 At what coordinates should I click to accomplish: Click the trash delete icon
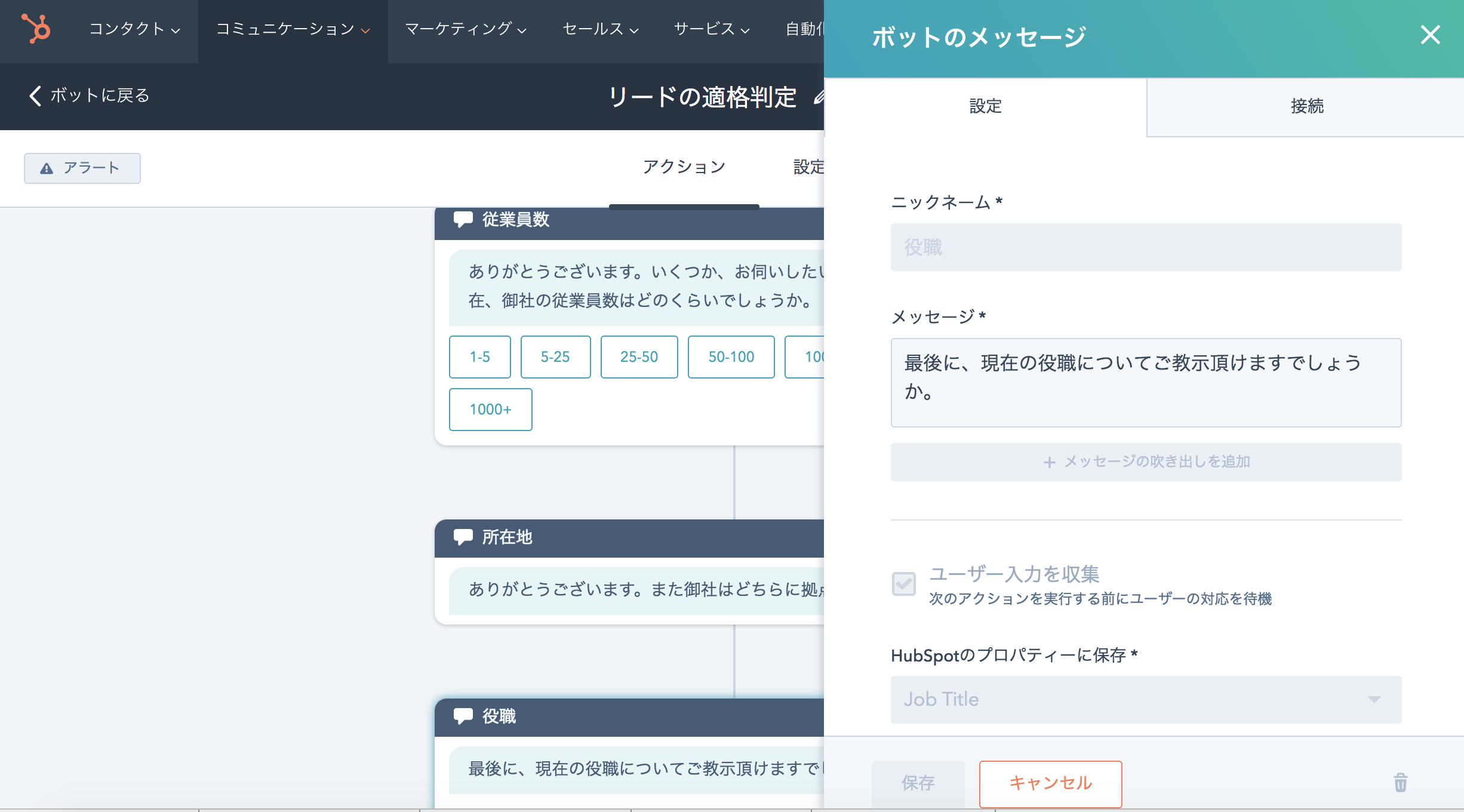1400,783
